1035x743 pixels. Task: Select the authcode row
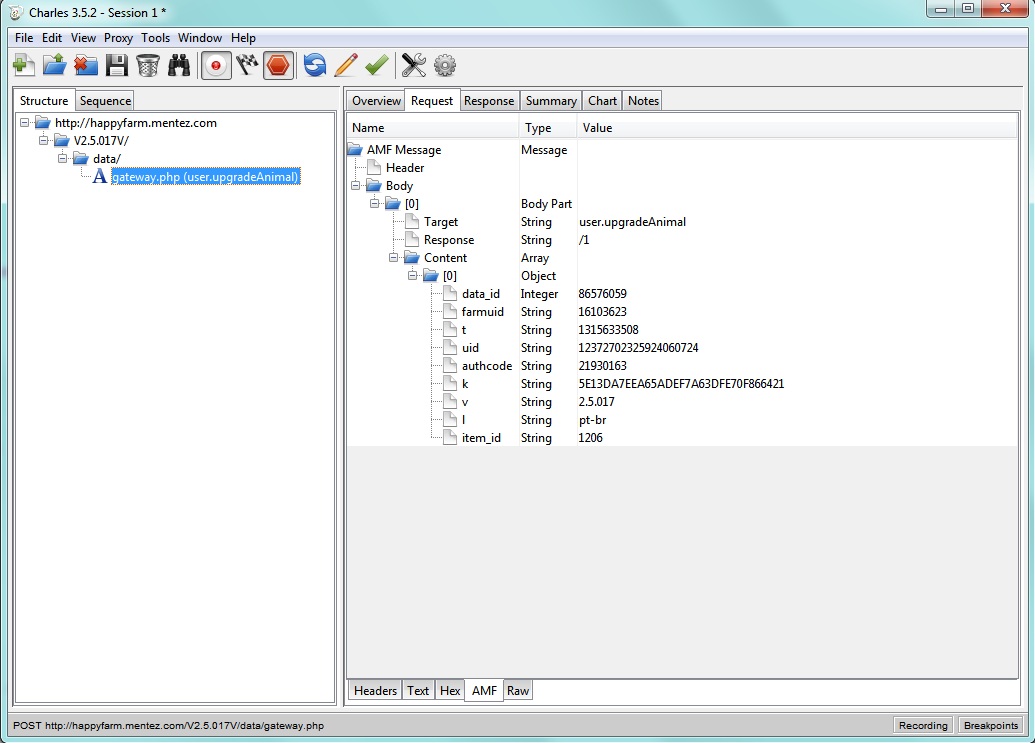pyautogui.click(x=682, y=366)
